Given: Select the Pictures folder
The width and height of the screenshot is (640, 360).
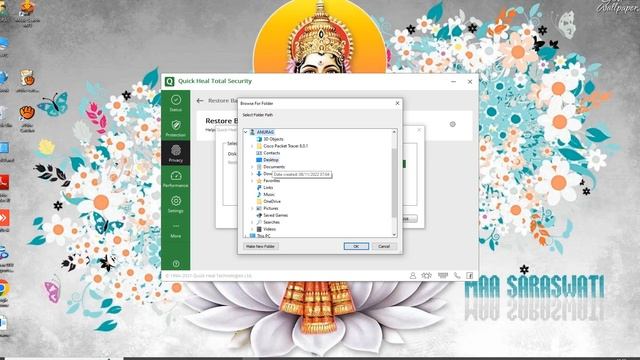Looking at the screenshot, I should [x=267, y=208].
